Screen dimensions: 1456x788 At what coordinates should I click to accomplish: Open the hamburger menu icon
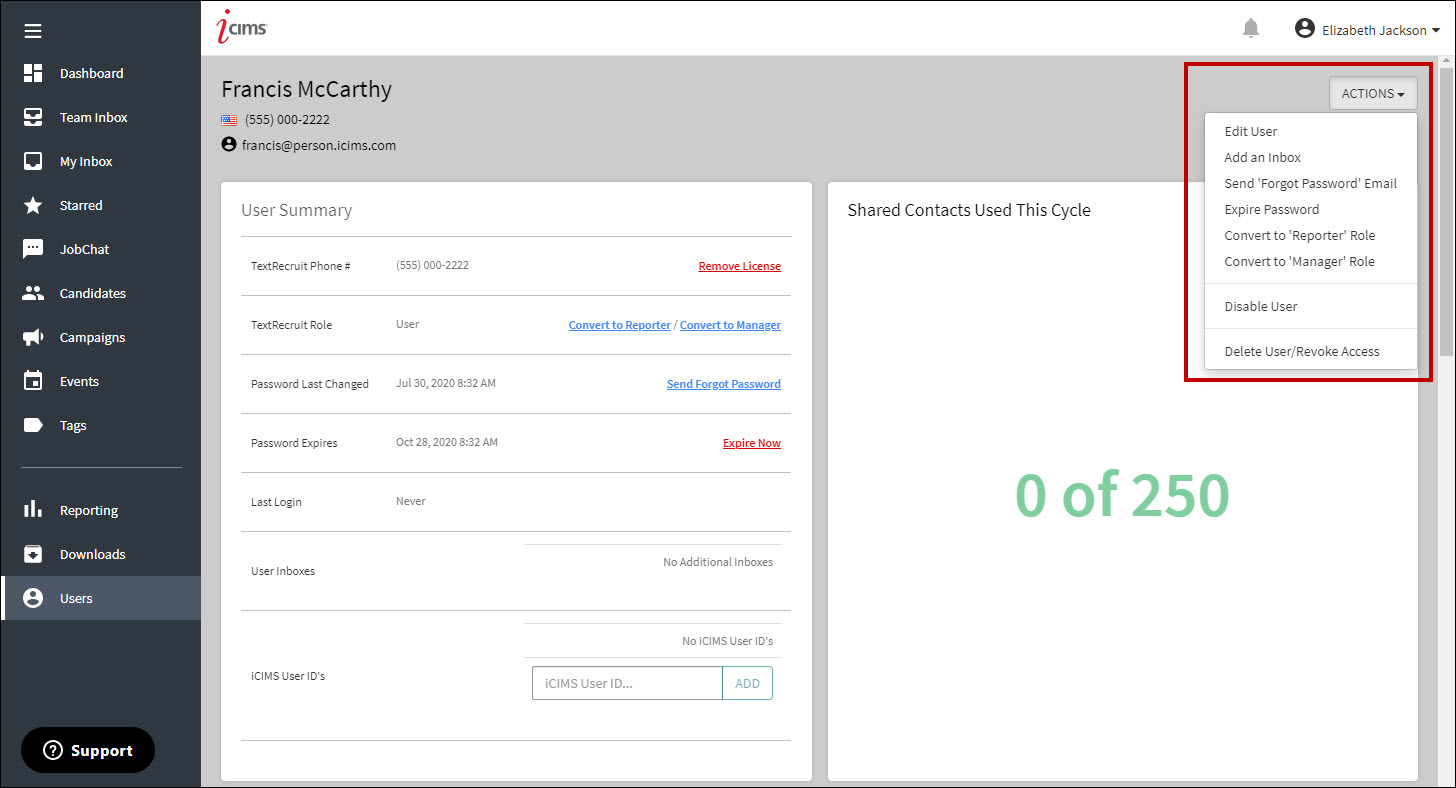click(x=33, y=31)
